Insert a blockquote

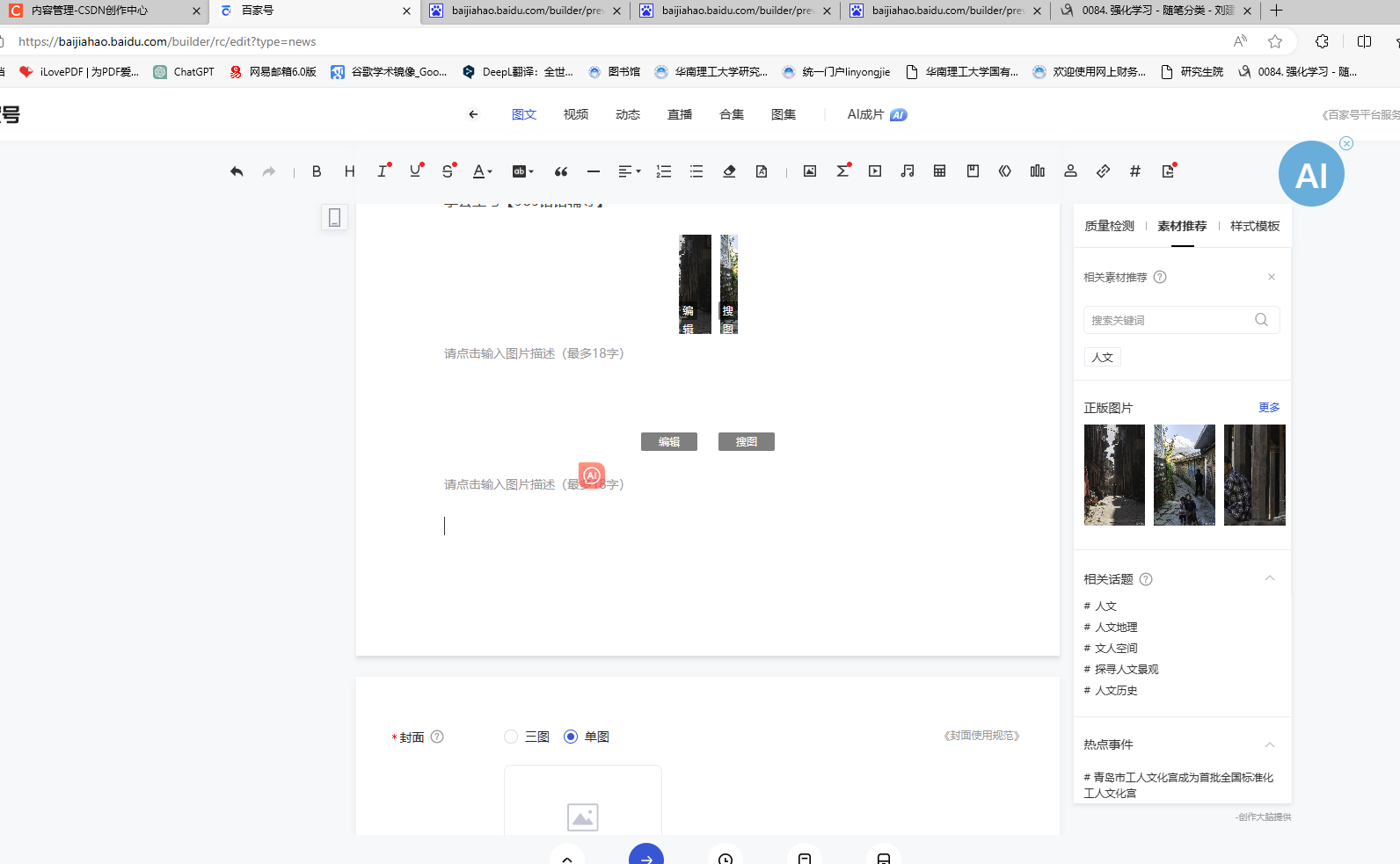pos(561,171)
